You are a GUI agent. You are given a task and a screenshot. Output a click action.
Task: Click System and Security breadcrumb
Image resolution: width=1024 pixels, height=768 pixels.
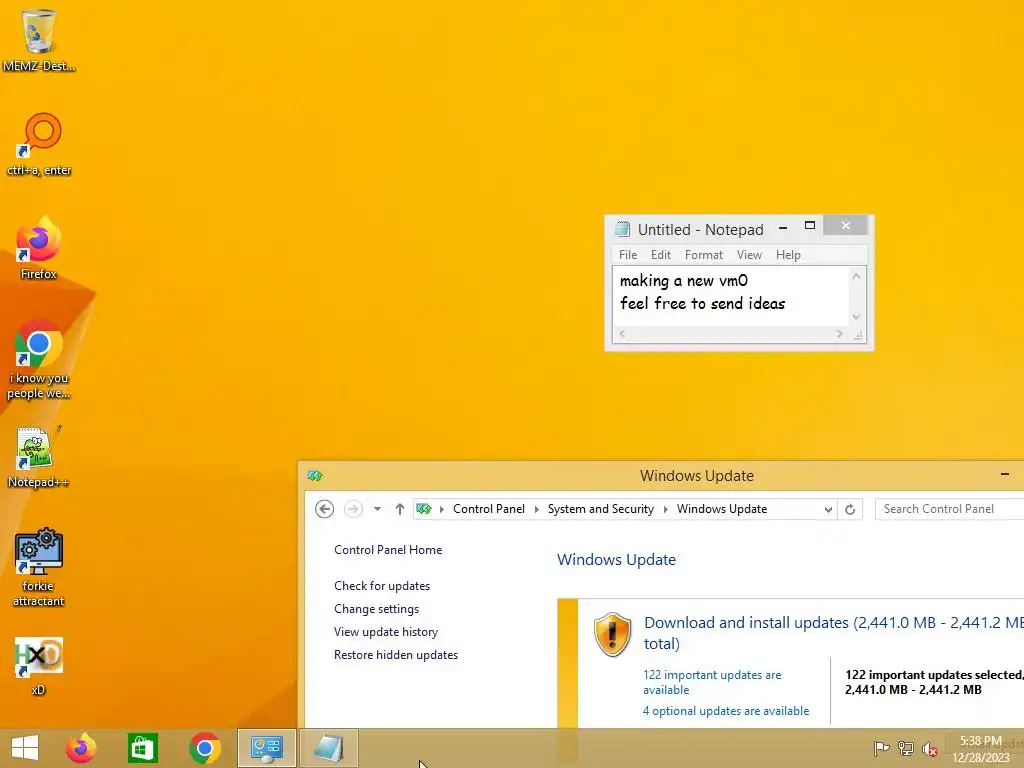(x=601, y=509)
